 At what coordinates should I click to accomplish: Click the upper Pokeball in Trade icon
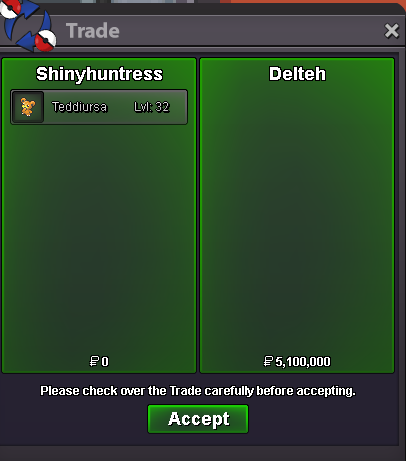10,8
